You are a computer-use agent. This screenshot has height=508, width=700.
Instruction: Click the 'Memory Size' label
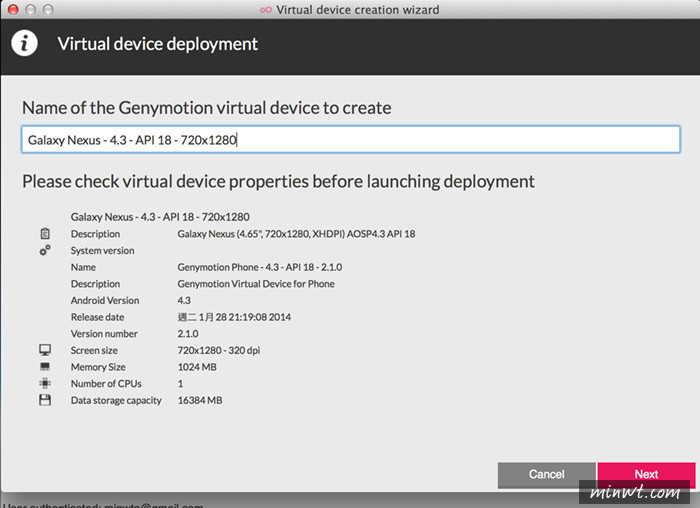click(x=98, y=367)
